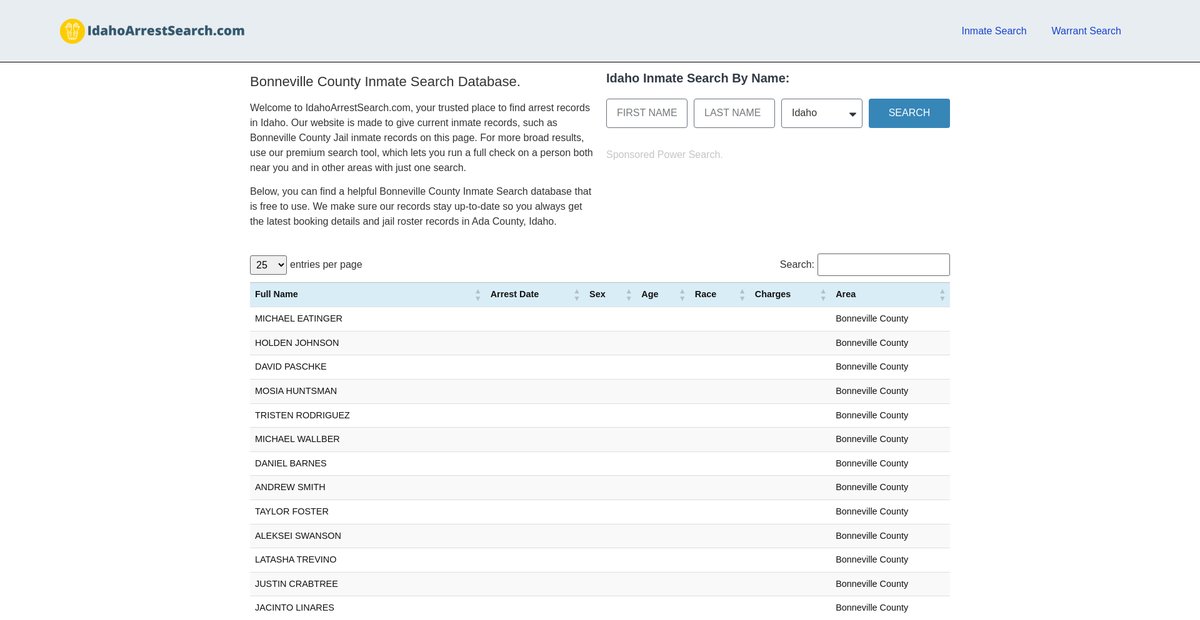Open Inmate Search navigation link
This screenshot has height=620, width=1200.
pos(993,31)
